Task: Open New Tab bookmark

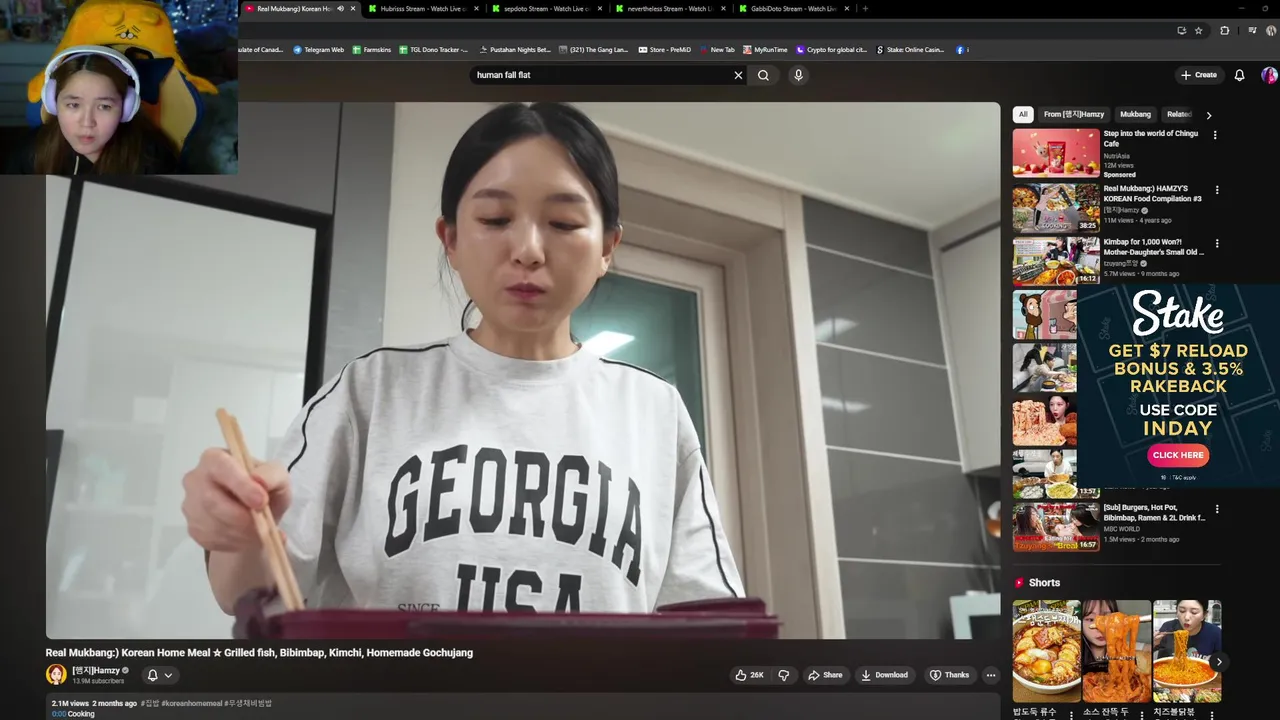Action: click(x=717, y=49)
